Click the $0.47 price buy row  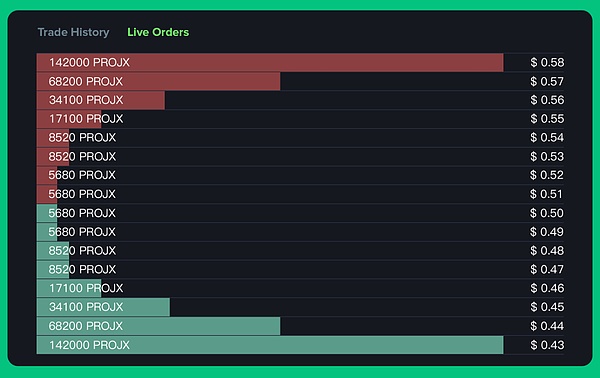[300, 269]
